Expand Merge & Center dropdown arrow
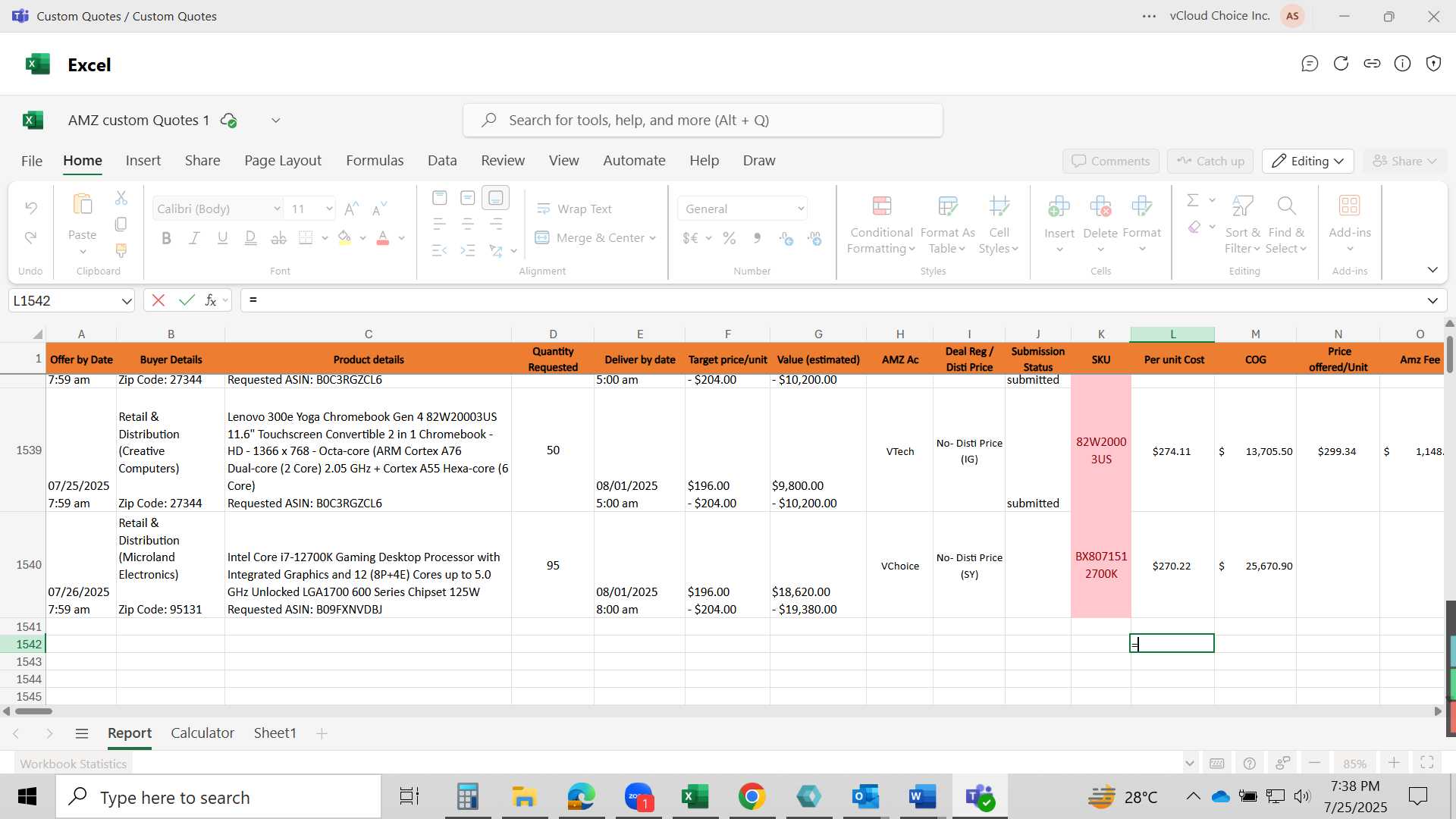This screenshot has width=1456, height=819. pyautogui.click(x=652, y=238)
